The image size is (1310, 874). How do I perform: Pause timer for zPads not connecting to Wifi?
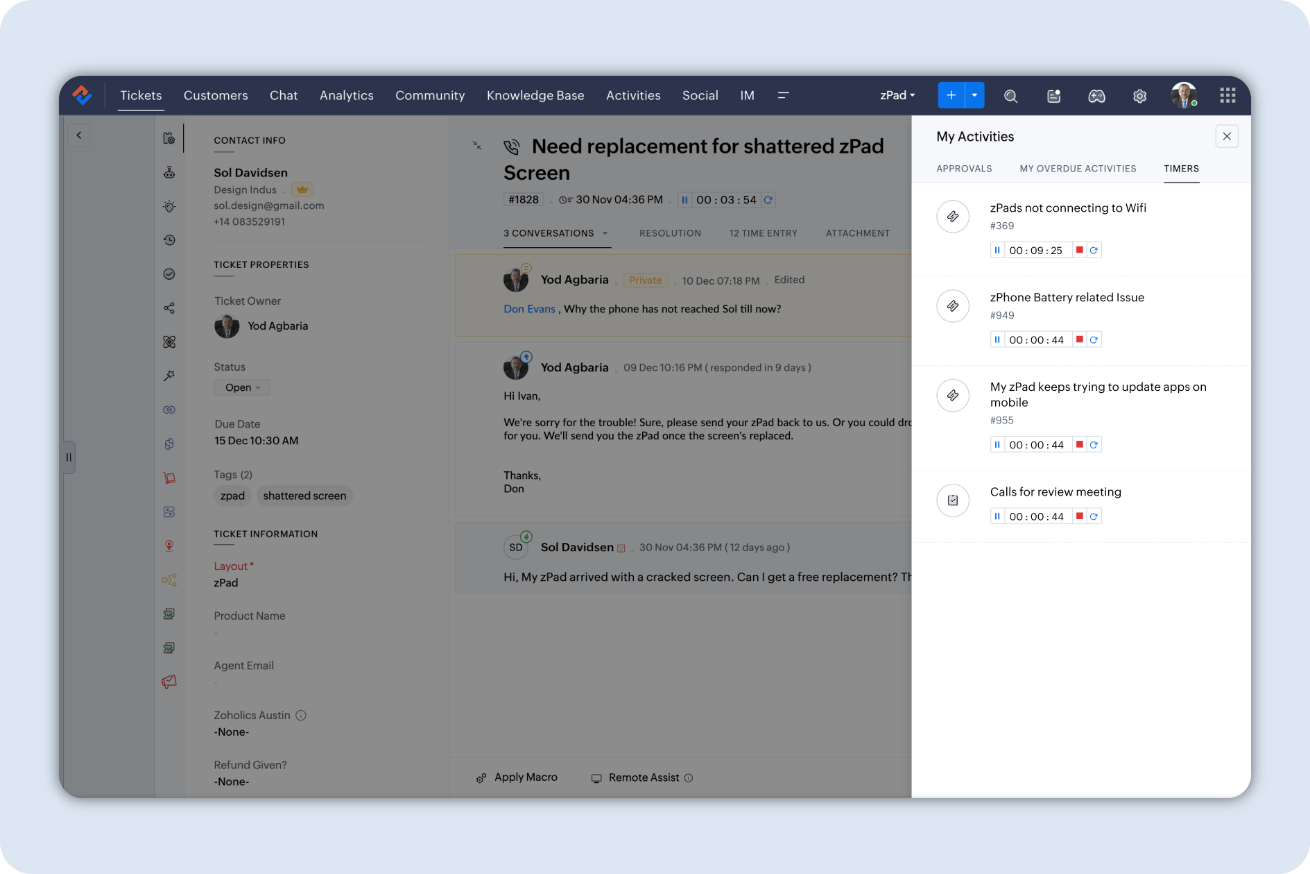point(997,250)
